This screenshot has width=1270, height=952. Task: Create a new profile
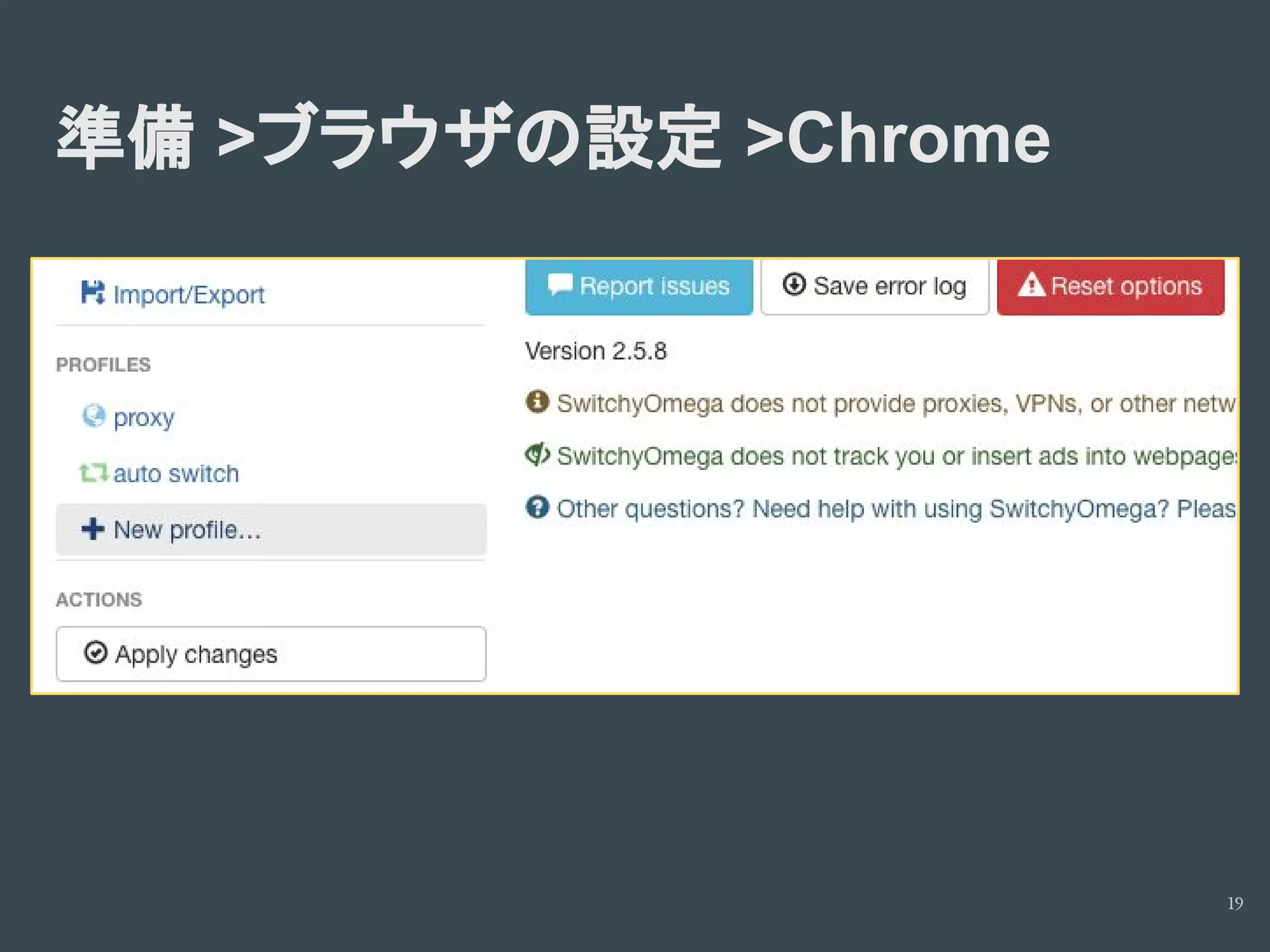pyautogui.click(x=271, y=529)
